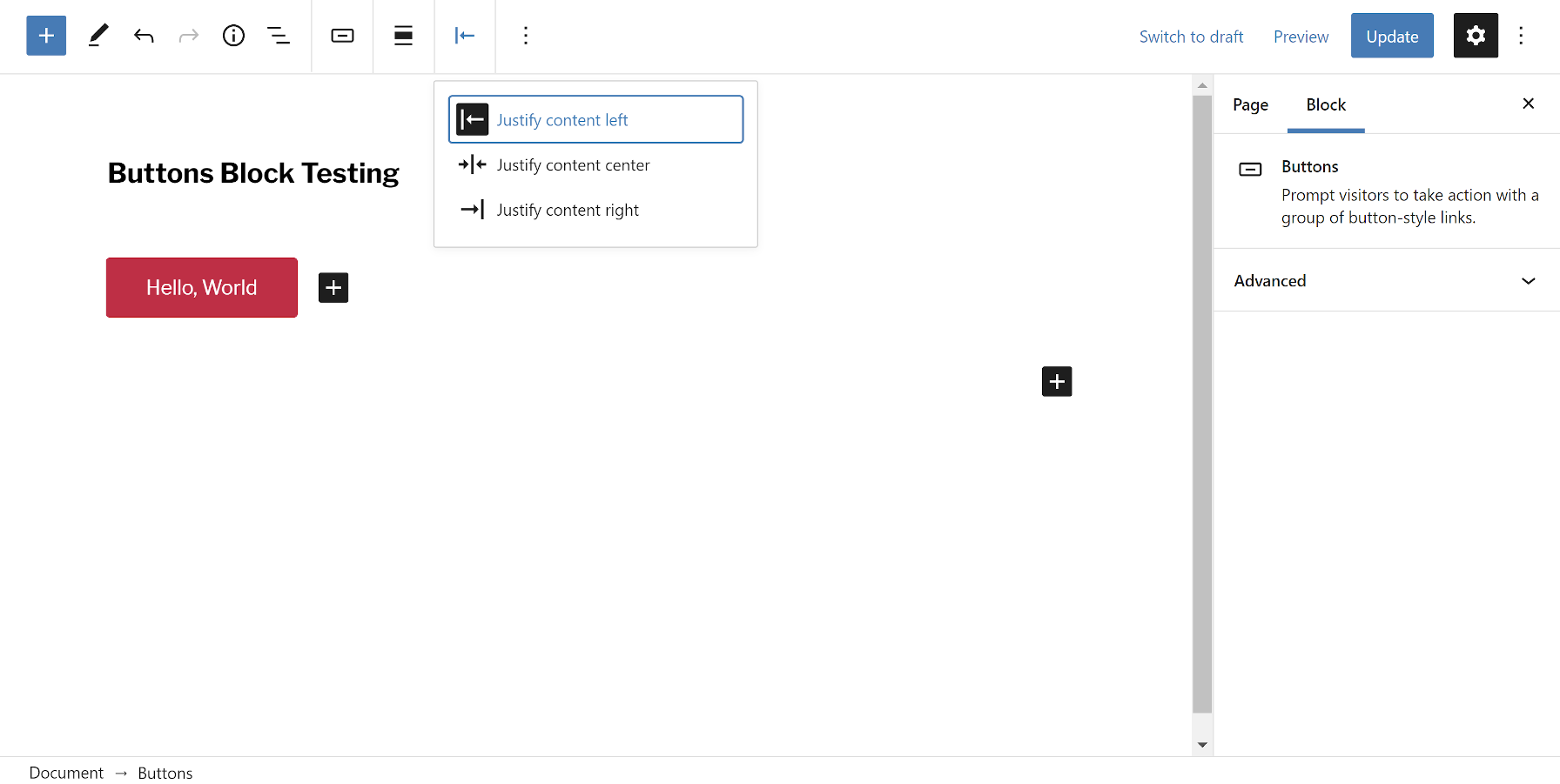The width and height of the screenshot is (1560, 784).
Task: Choose Justify content right
Action: (567, 209)
